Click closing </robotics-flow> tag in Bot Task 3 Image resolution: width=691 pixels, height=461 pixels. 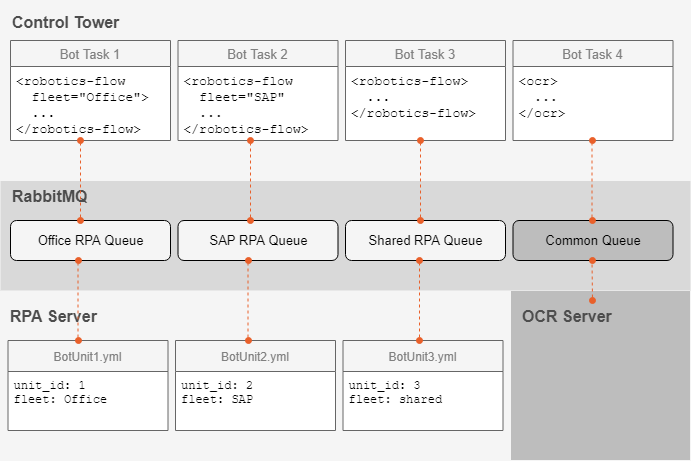[413, 113]
